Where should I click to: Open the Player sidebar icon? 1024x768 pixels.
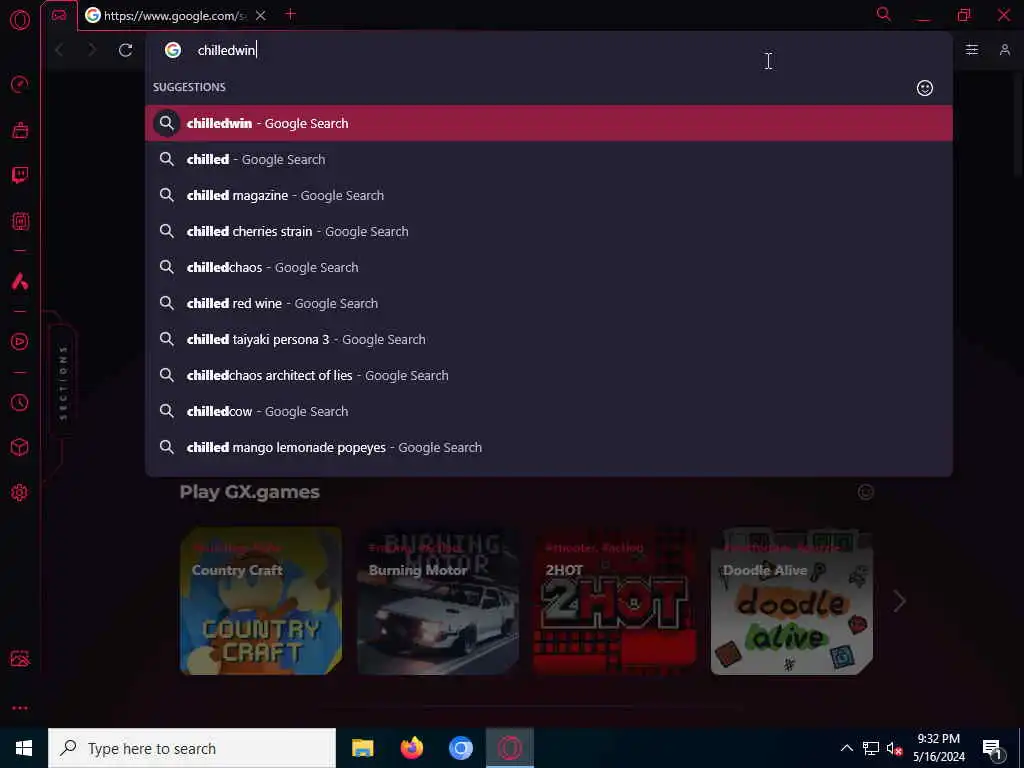20,342
